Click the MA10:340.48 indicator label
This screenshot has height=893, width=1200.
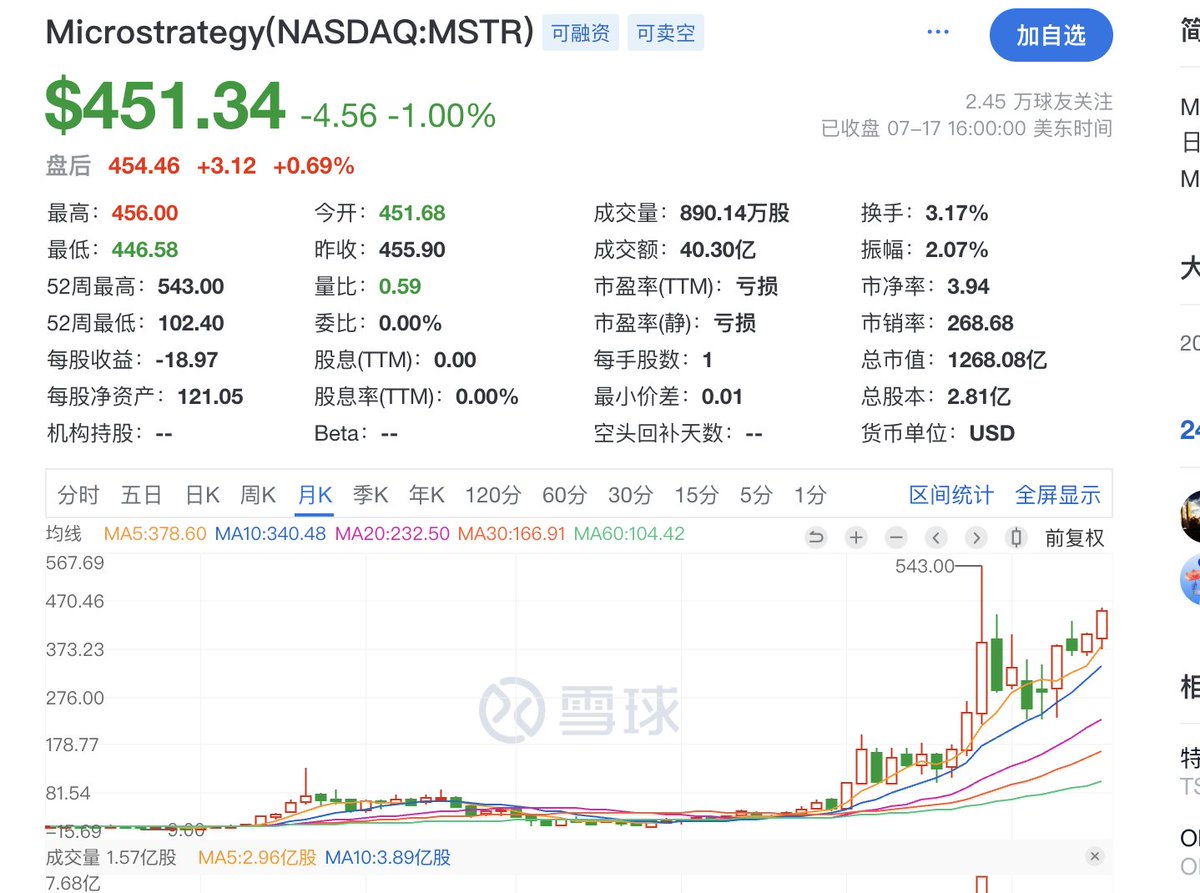[270, 534]
